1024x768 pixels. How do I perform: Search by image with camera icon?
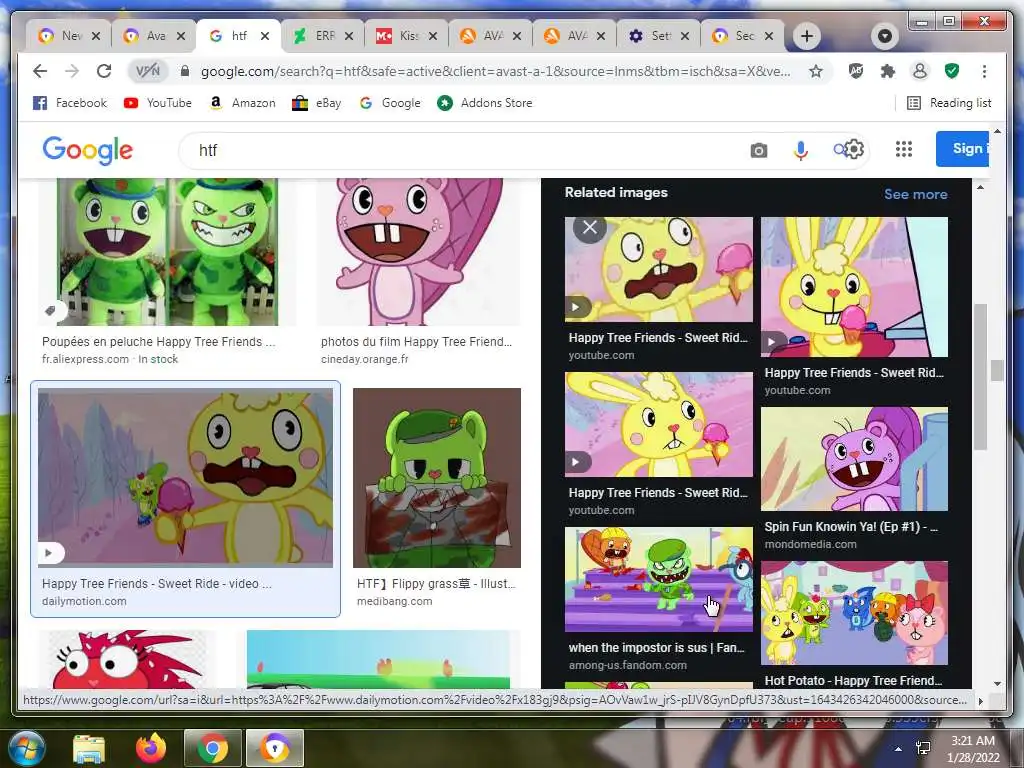coord(758,150)
